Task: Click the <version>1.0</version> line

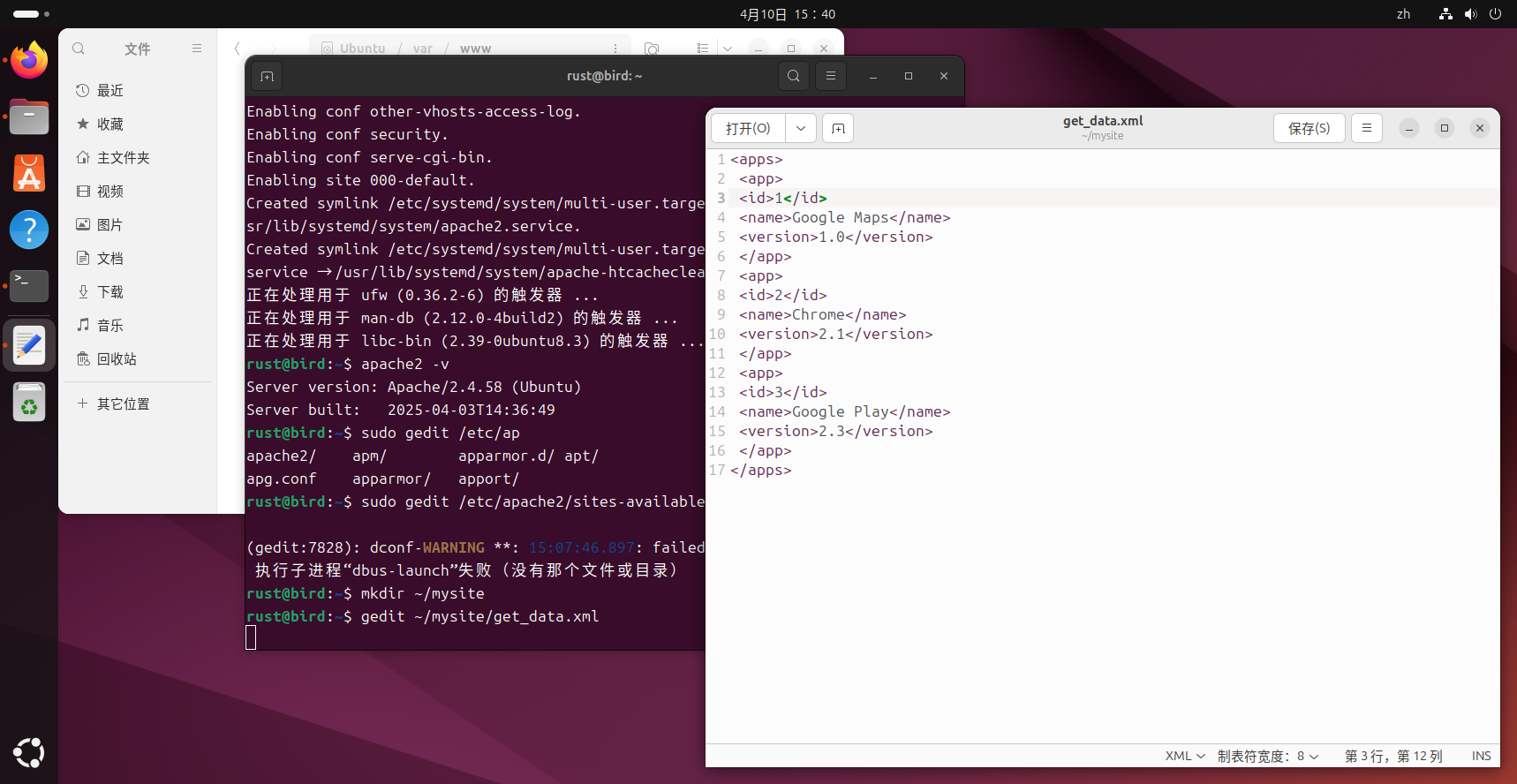Action: click(835, 237)
